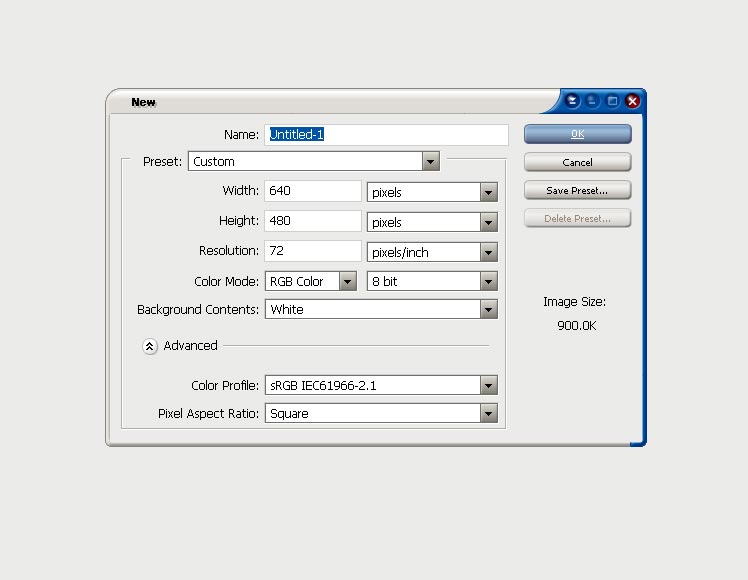Viewport: 748px width, 580px height.
Task: Open Pixel Aspect Ratio dropdown Square
Action: [381, 414]
